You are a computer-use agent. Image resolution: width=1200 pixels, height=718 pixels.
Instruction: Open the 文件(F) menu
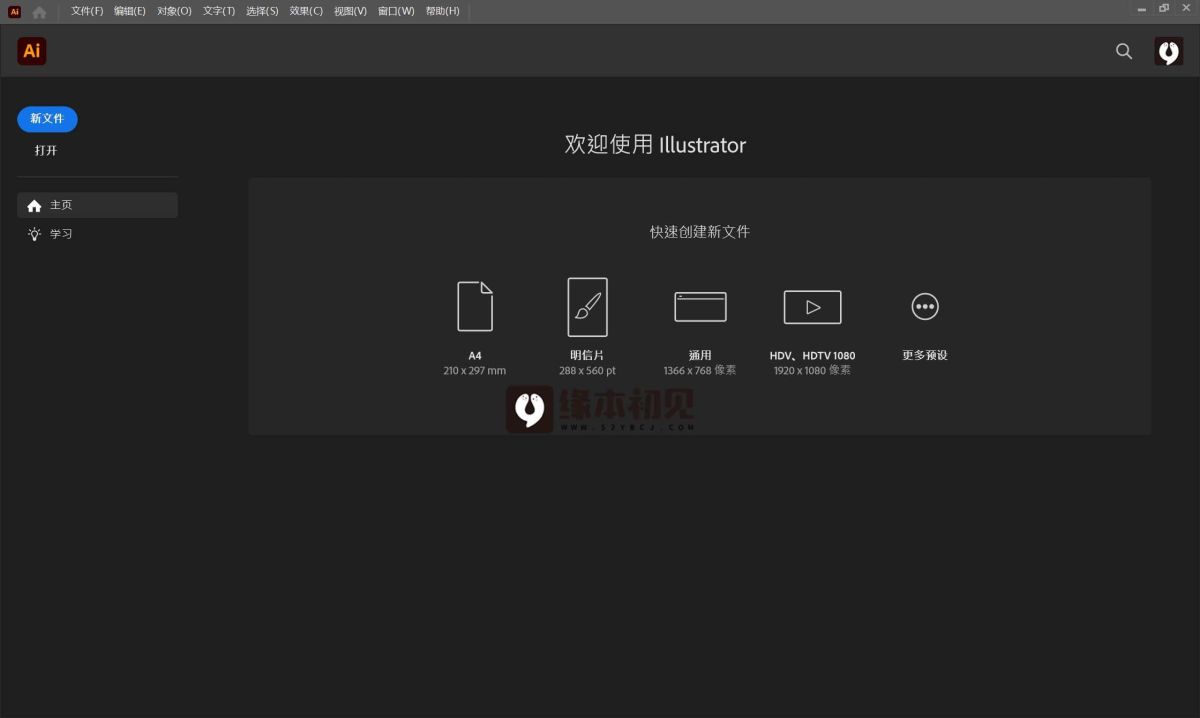click(87, 11)
